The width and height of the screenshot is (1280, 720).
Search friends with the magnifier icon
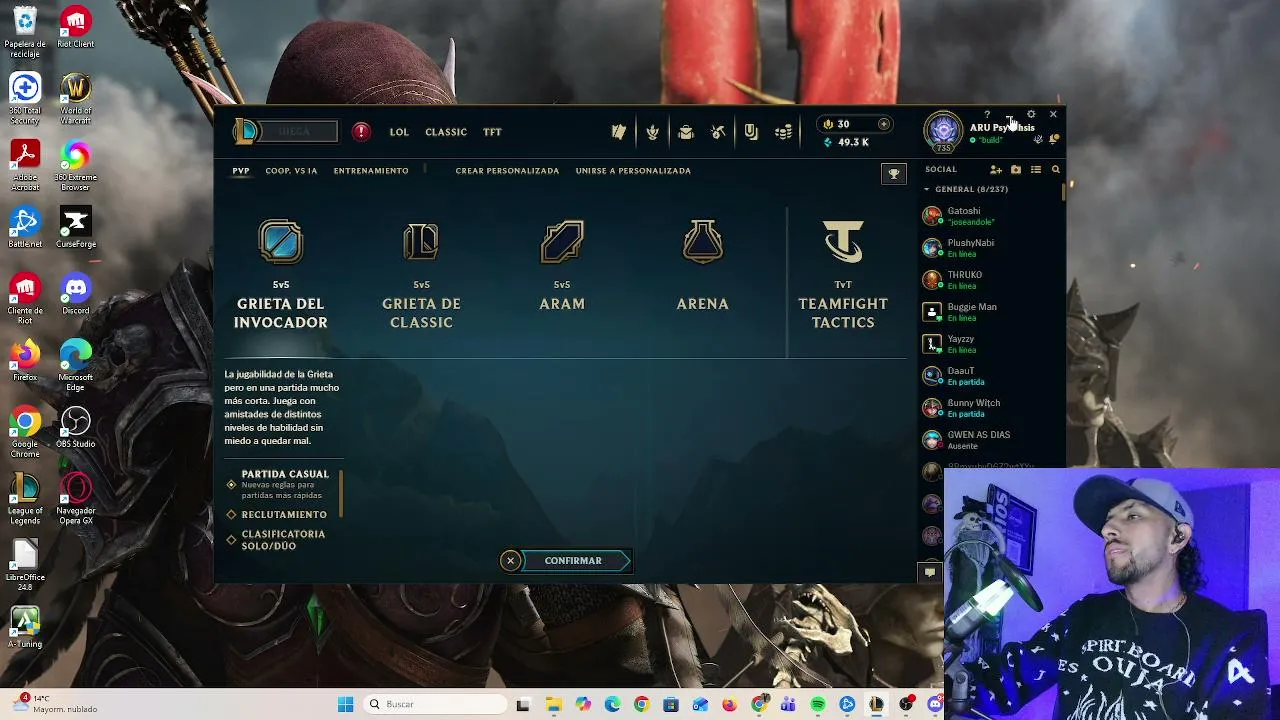click(1055, 170)
